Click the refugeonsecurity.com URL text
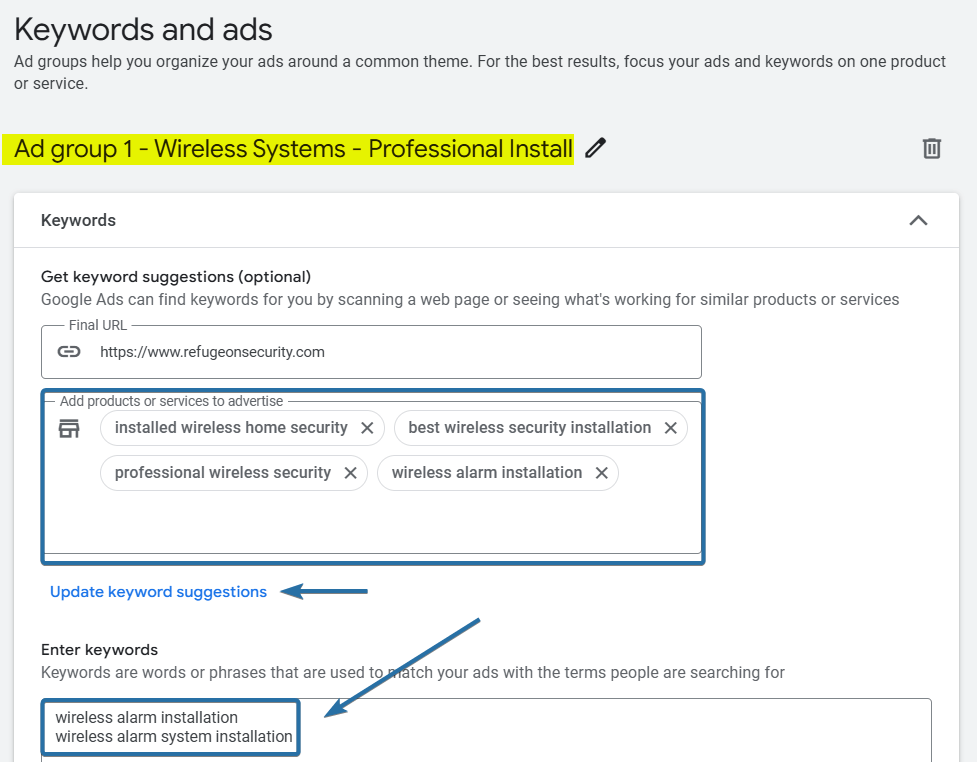 [211, 351]
